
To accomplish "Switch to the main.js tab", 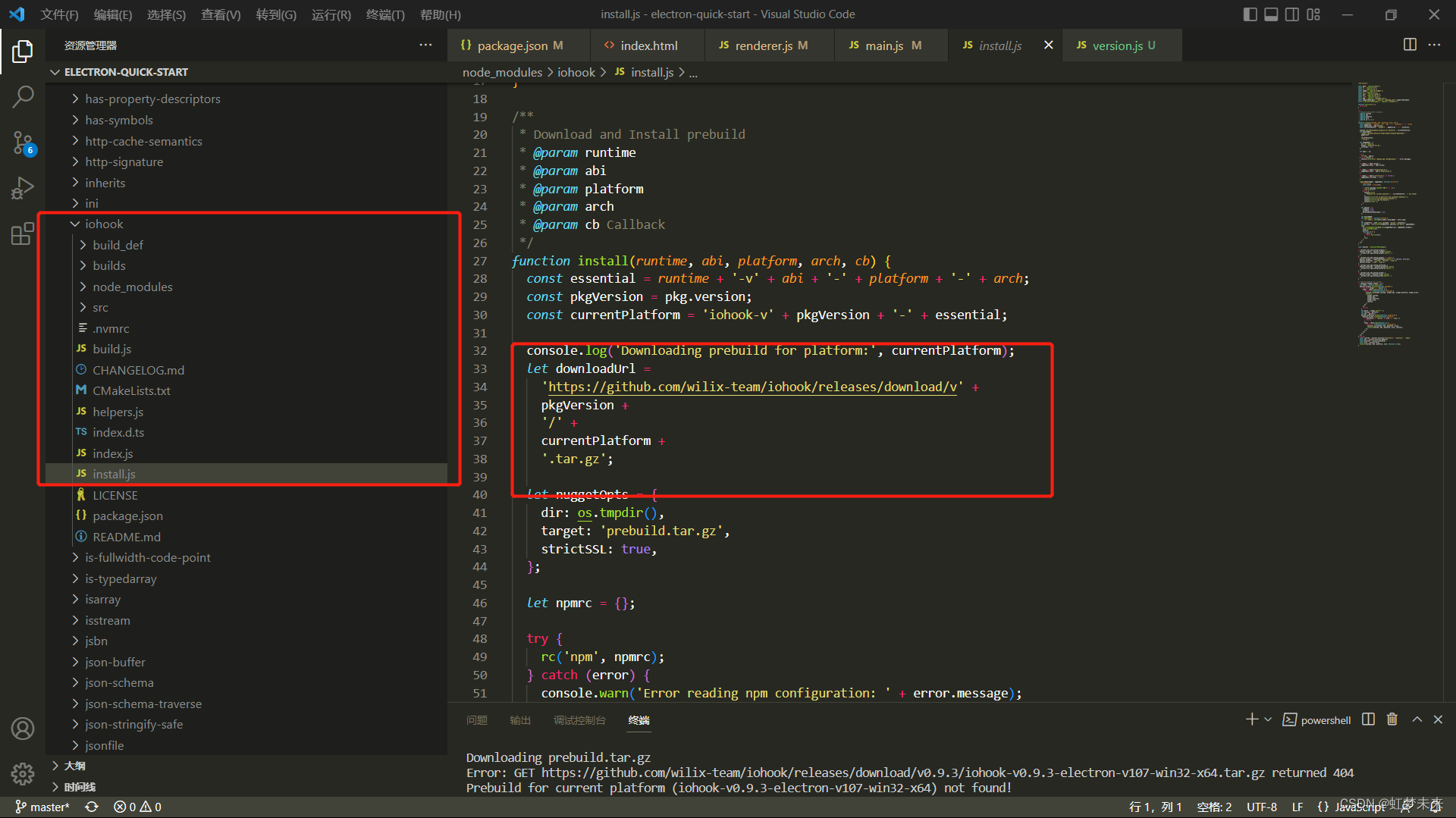I will coord(884,45).
